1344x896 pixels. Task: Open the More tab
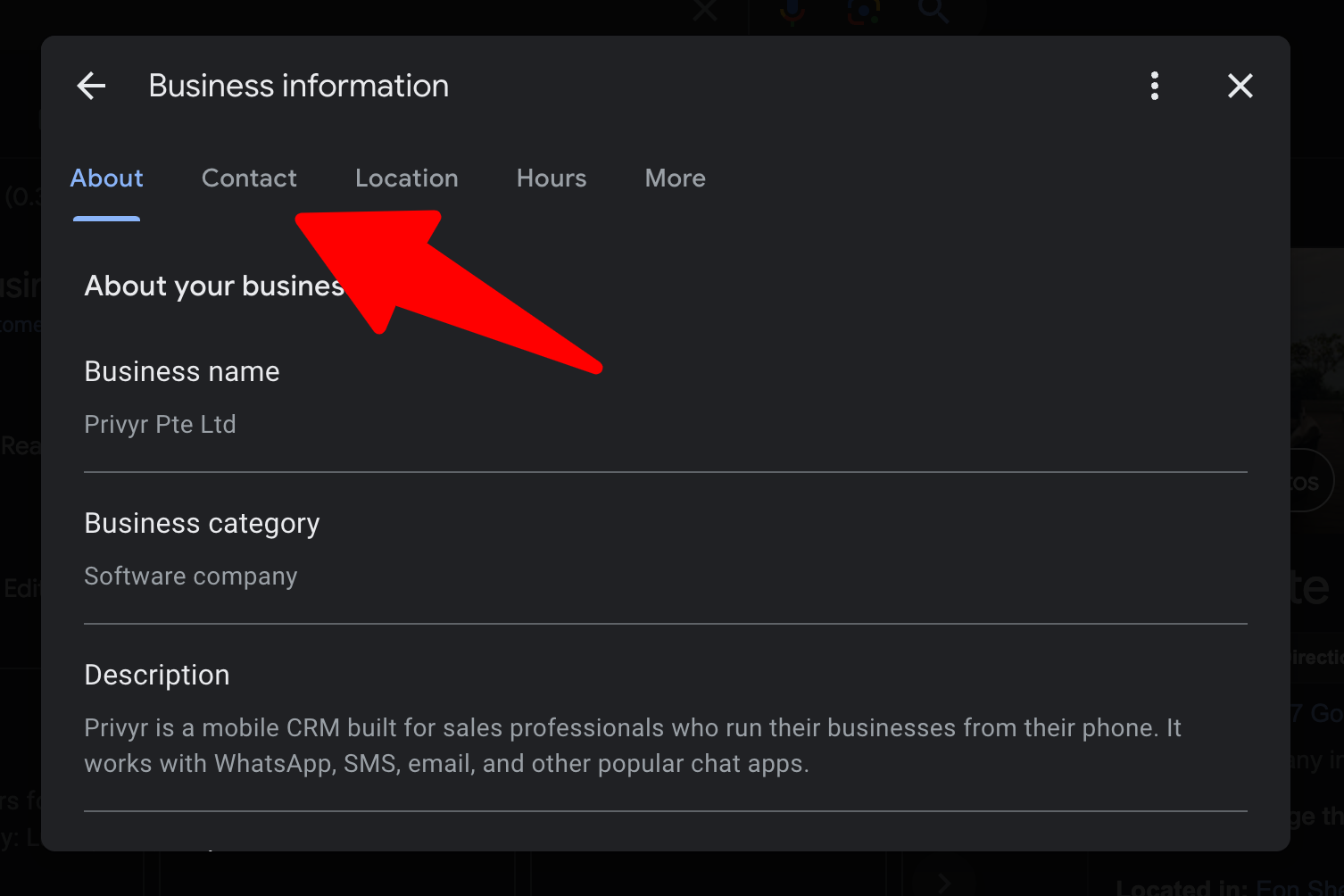(676, 178)
